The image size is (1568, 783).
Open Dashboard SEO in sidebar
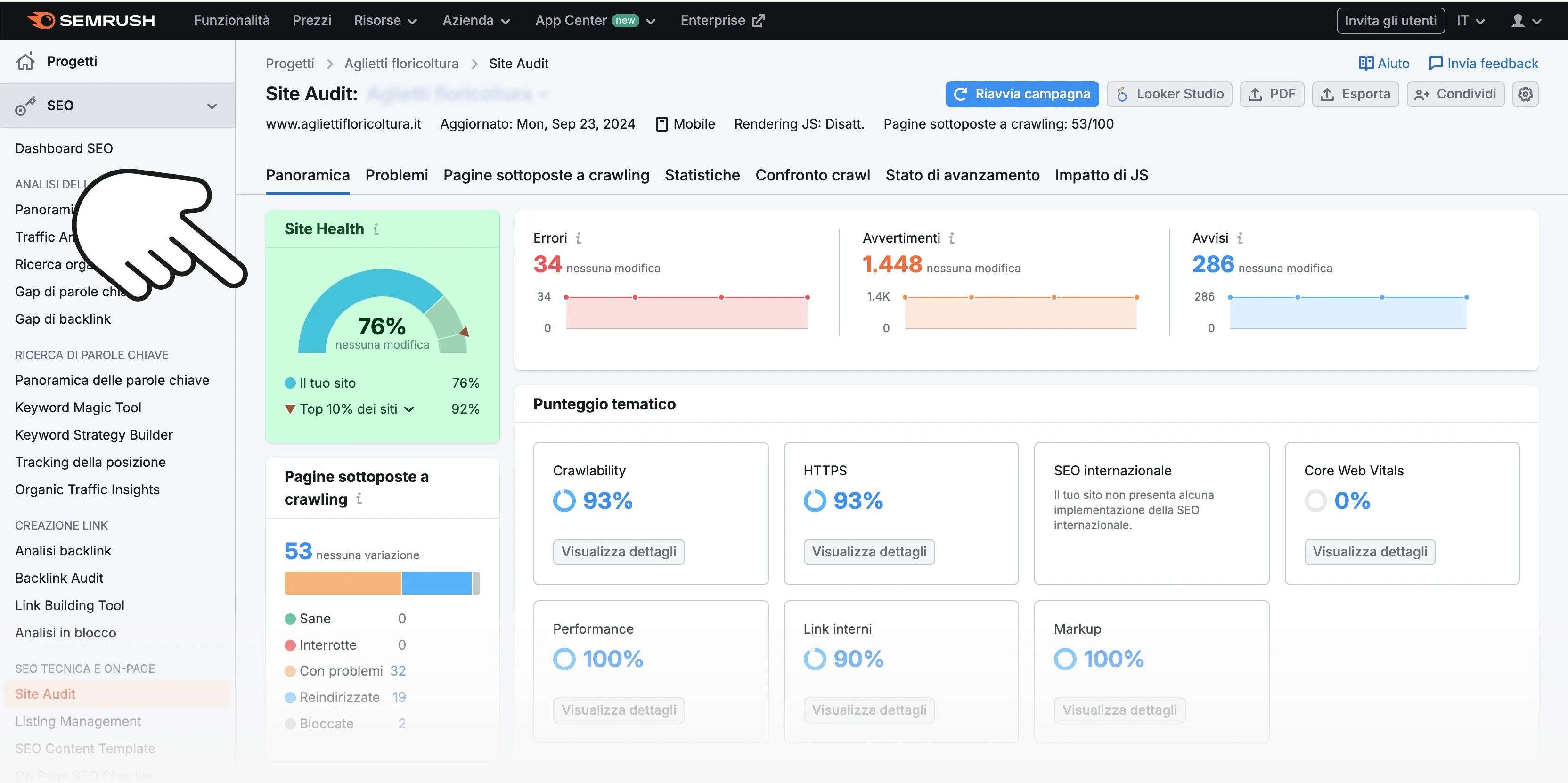(64, 148)
